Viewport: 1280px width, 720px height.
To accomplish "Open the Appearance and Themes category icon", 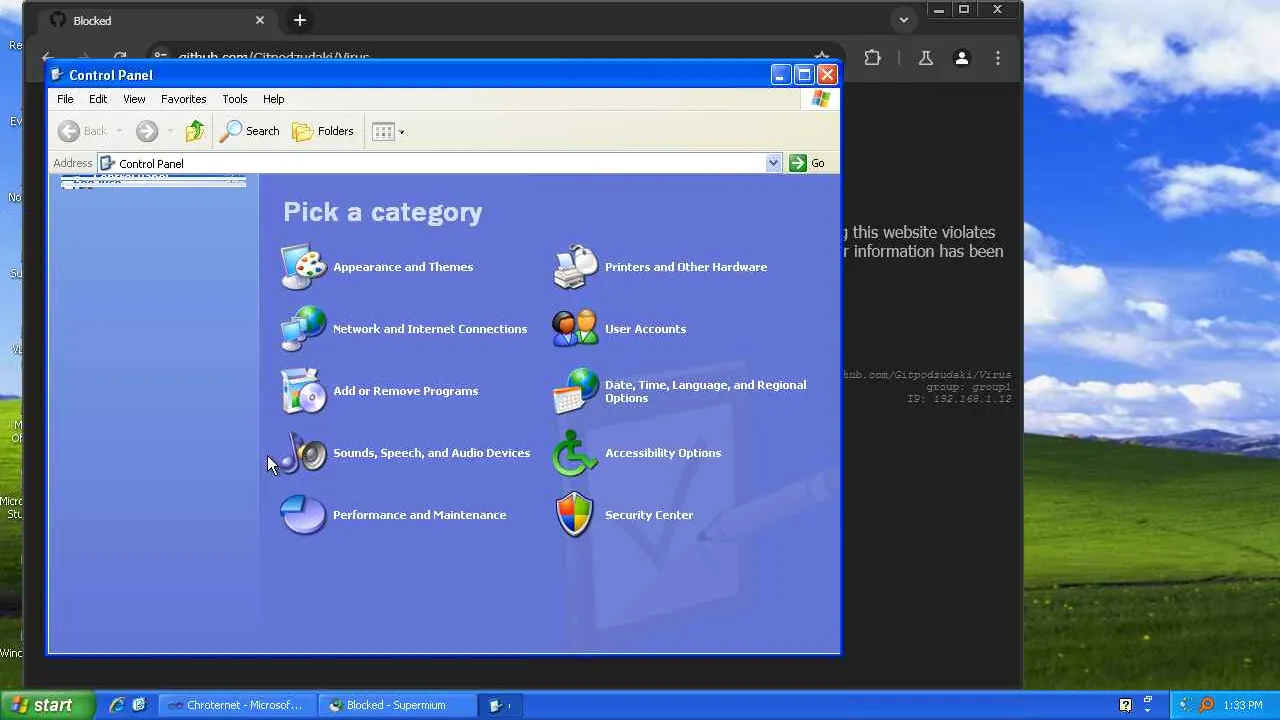I will point(303,267).
